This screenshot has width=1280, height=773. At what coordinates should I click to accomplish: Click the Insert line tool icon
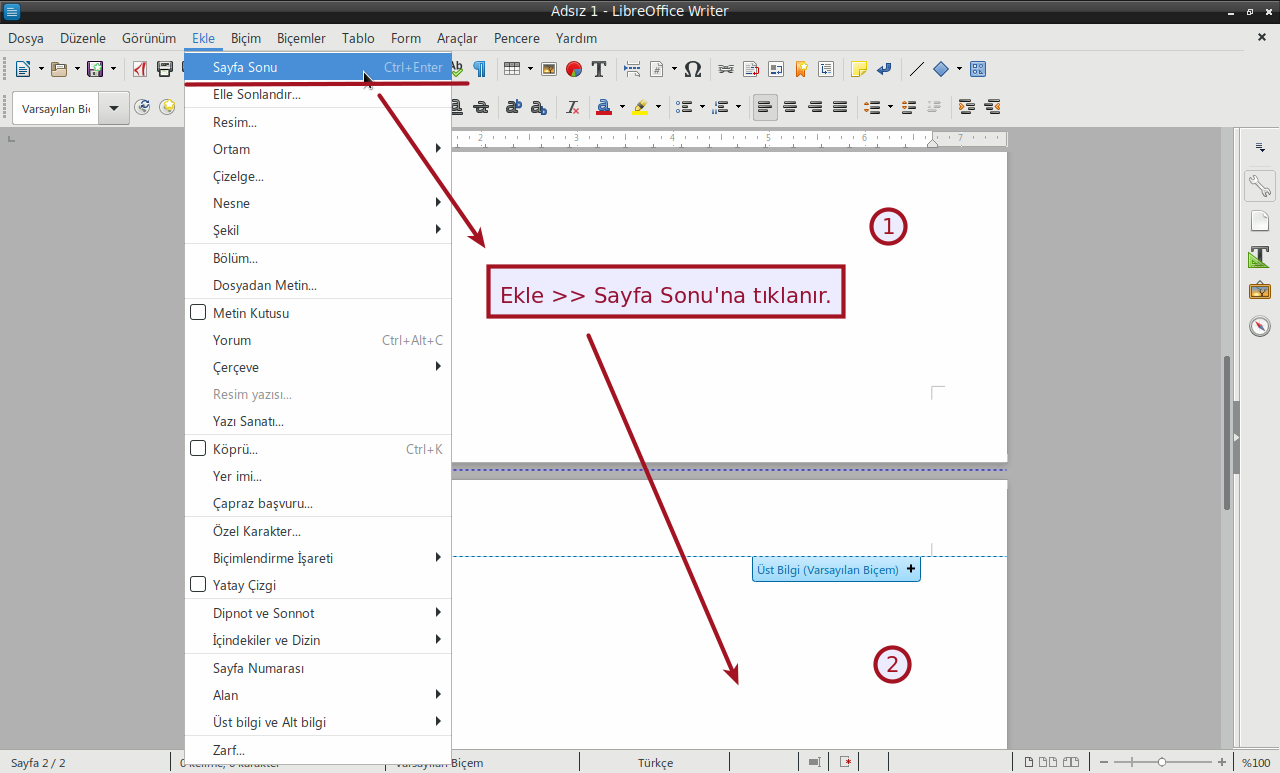tap(917, 69)
